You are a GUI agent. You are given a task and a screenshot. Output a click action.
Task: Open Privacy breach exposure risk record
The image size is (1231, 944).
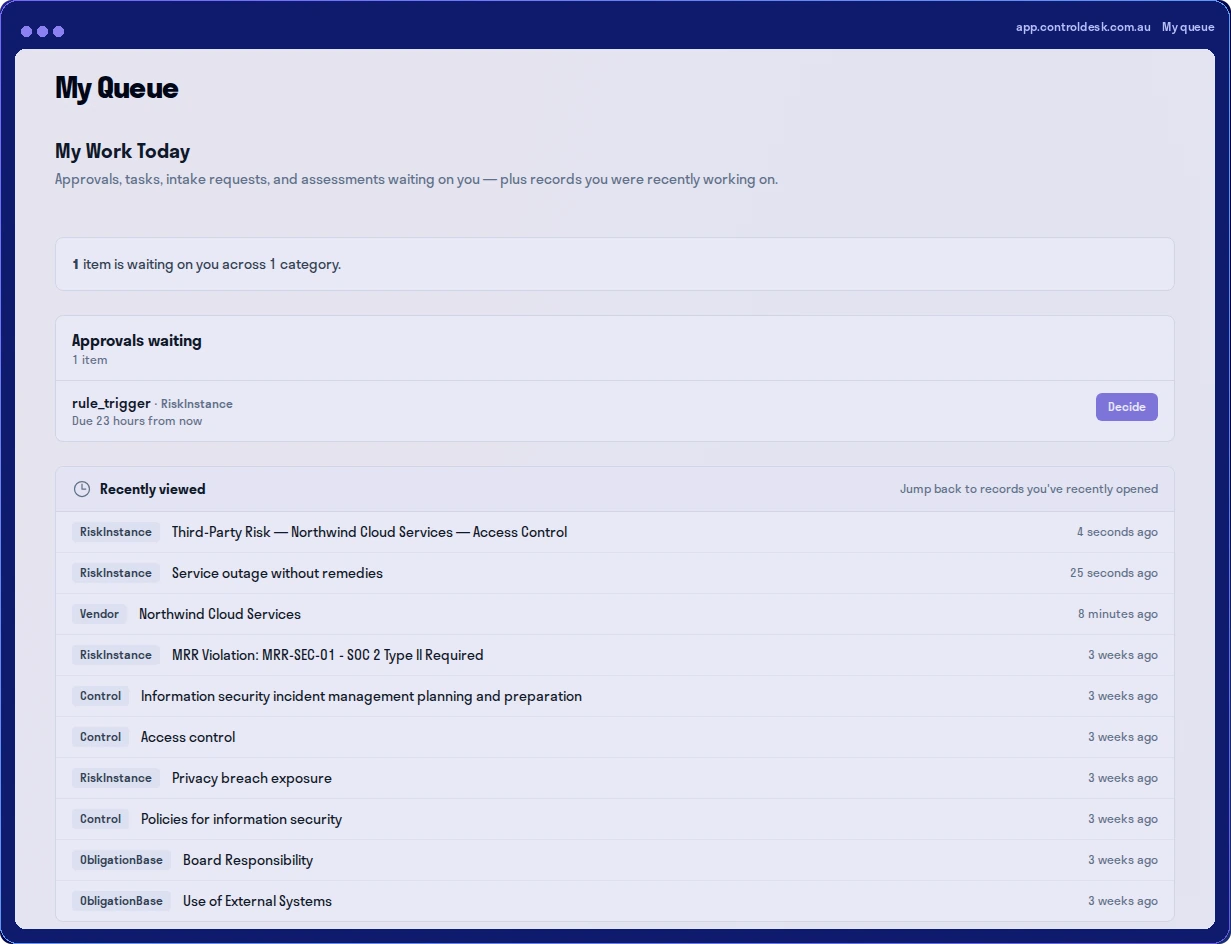[614, 778]
